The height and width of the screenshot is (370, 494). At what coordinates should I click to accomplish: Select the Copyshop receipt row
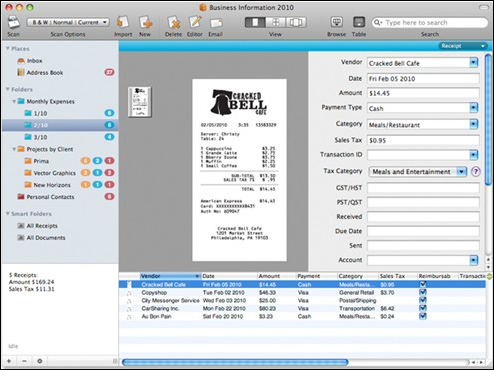click(302, 292)
